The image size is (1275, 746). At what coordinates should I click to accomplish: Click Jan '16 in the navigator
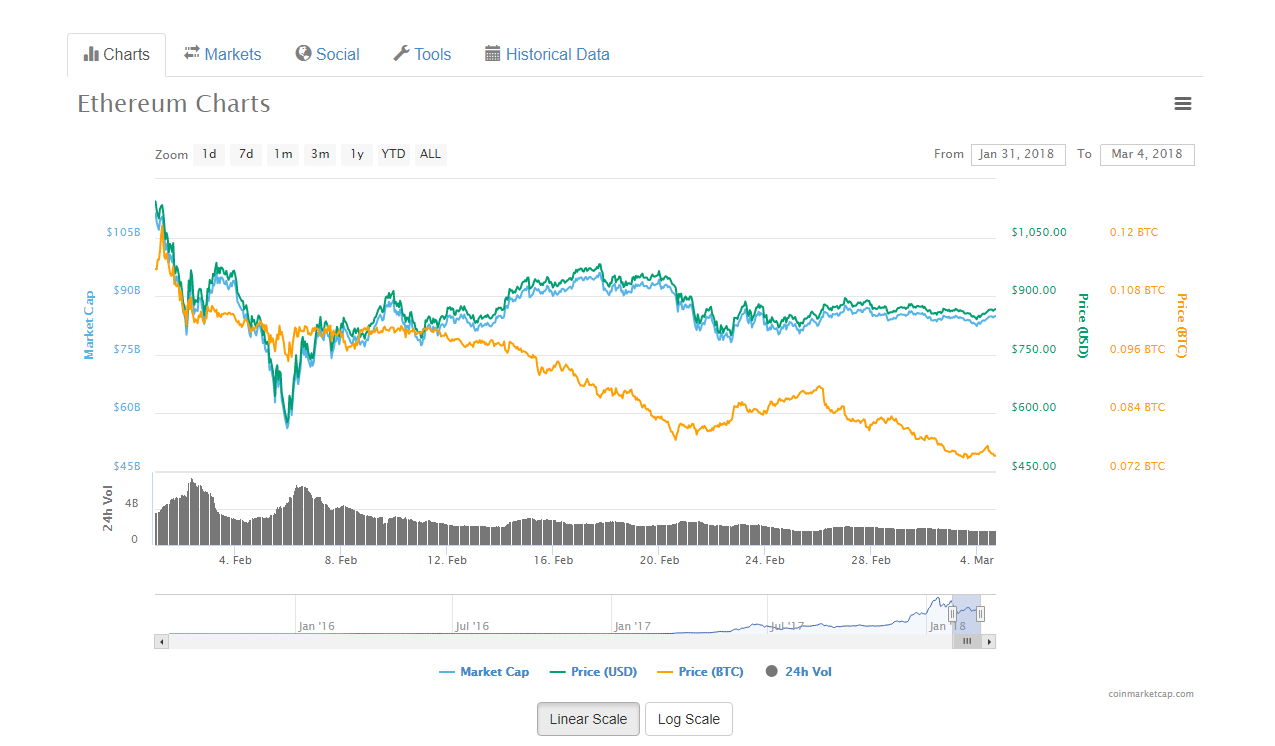316,626
